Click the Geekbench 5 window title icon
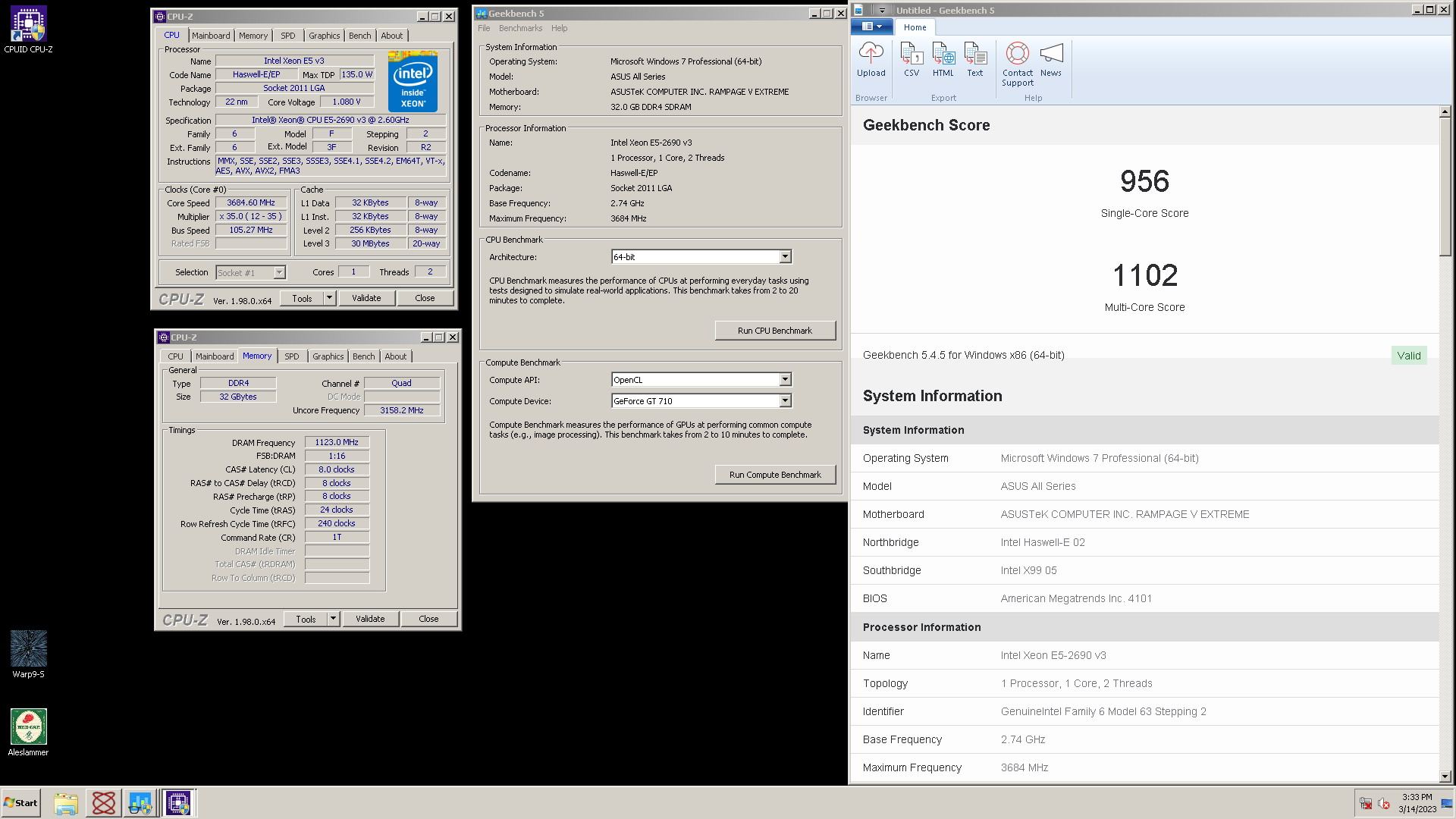The width and height of the screenshot is (1456, 819). 481,14
